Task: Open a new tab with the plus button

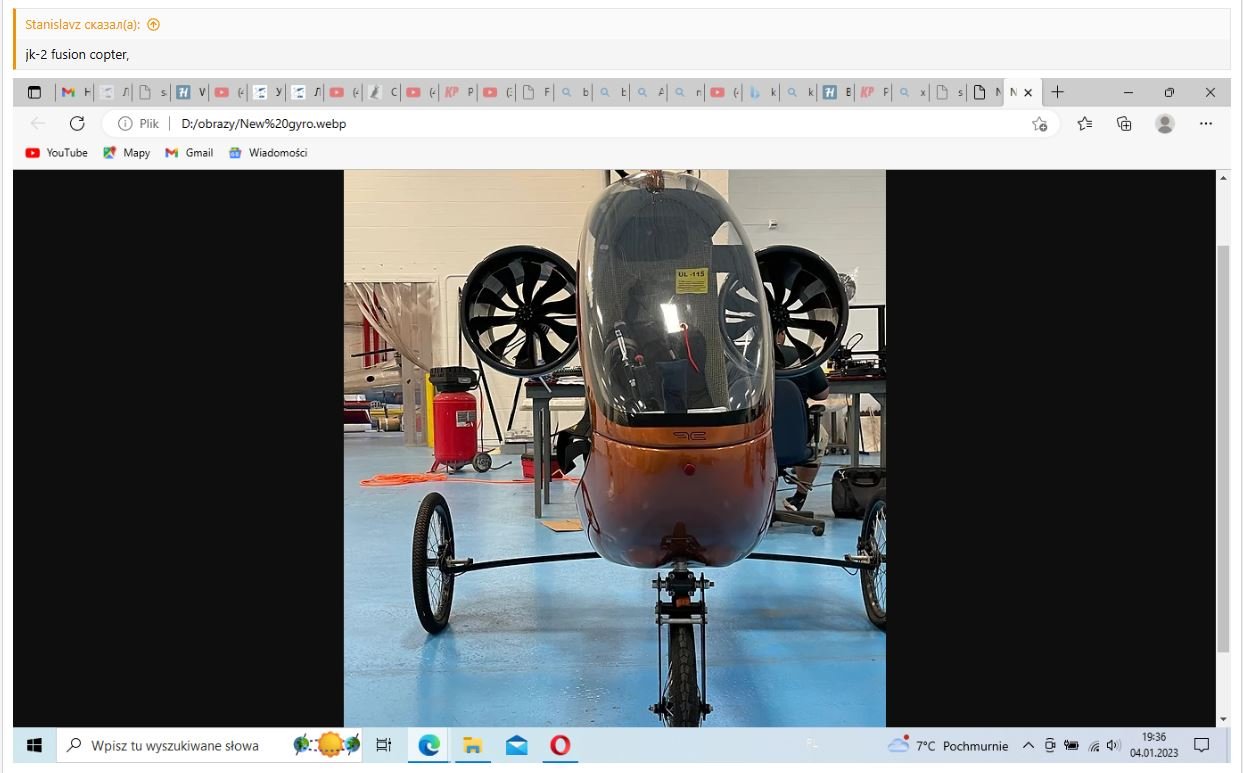Action: [x=1057, y=92]
